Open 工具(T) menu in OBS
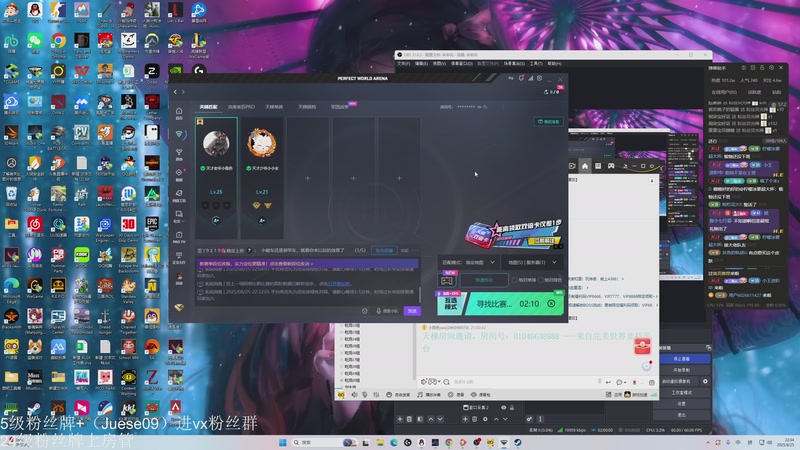The width and height of the screenshot is (800, 450). pos(536,63)
